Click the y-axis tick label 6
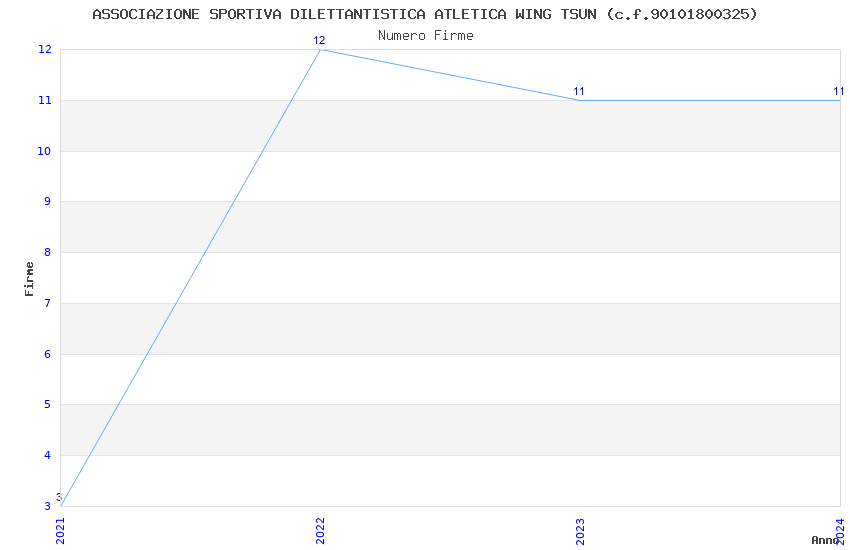Screen dimensions: 850x550 click(48, 355)
